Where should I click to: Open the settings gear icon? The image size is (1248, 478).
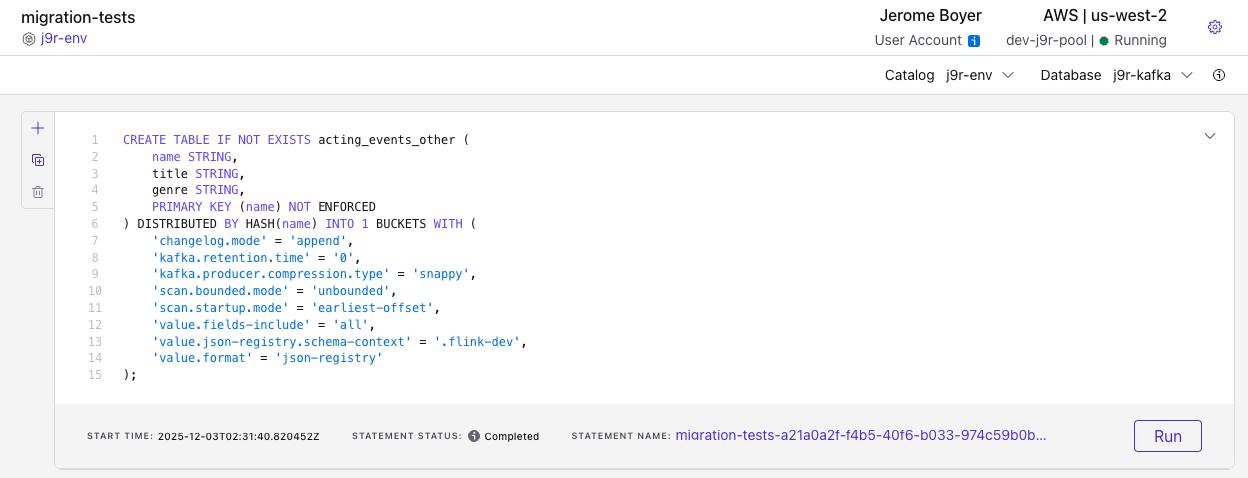(x=1215, y=27)
